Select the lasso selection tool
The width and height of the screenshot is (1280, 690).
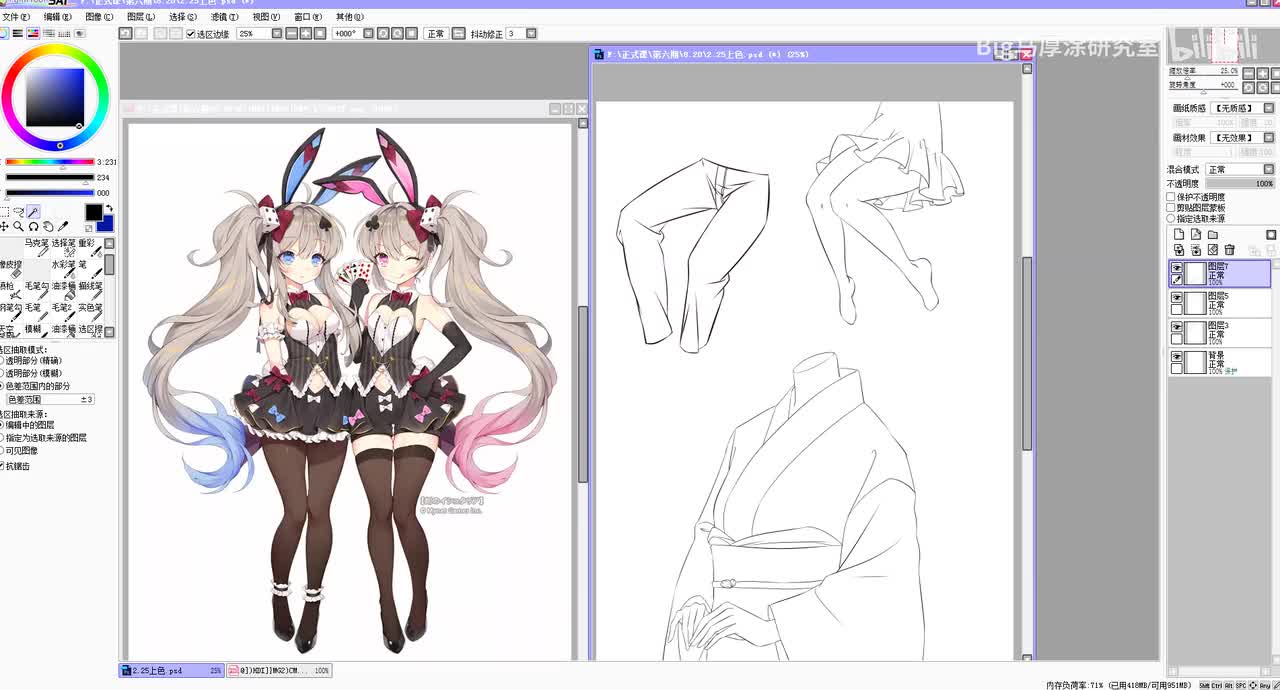(x=19, y=212)
